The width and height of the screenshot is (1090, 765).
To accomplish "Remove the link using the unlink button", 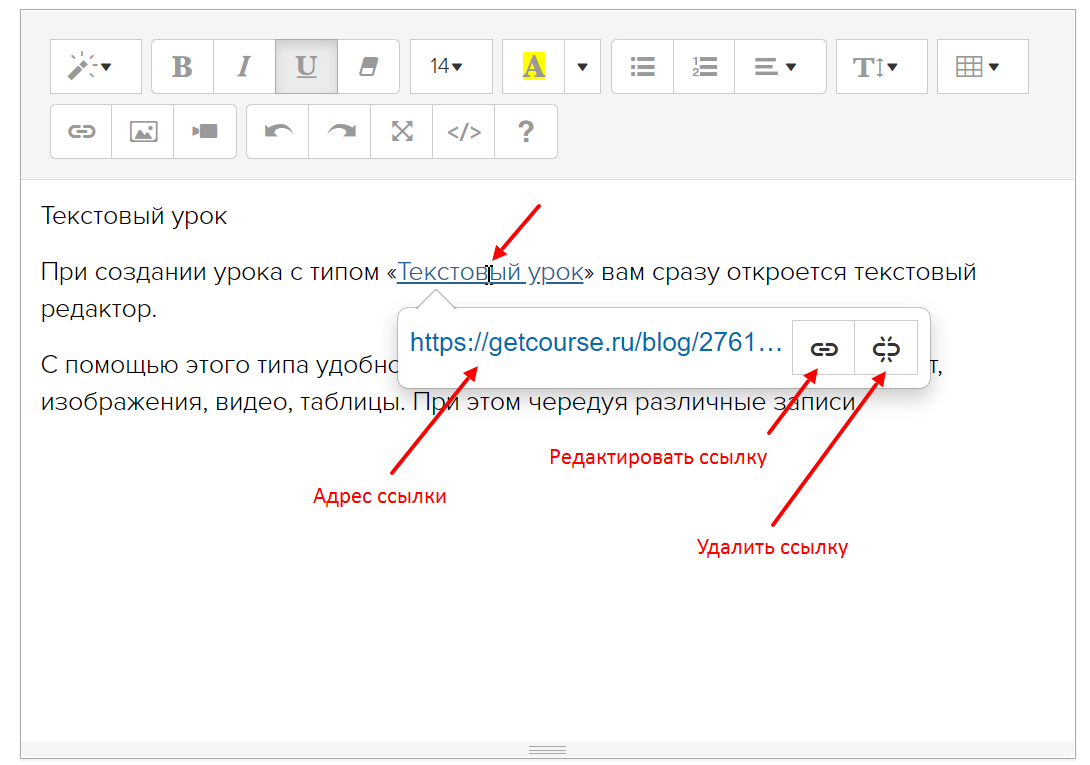I will 886,348.
